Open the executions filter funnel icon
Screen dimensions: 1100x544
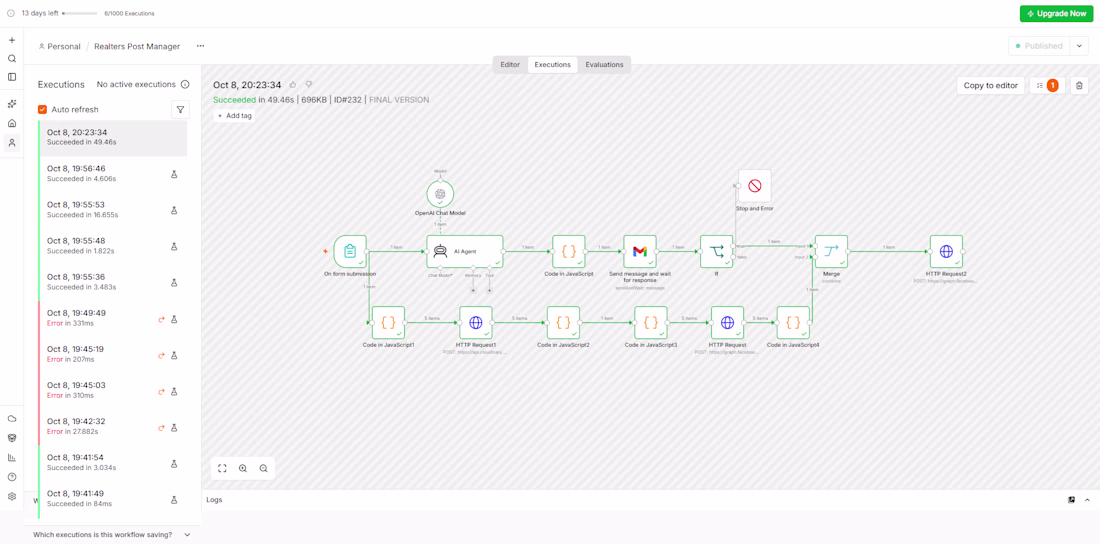tap(180, 110)
